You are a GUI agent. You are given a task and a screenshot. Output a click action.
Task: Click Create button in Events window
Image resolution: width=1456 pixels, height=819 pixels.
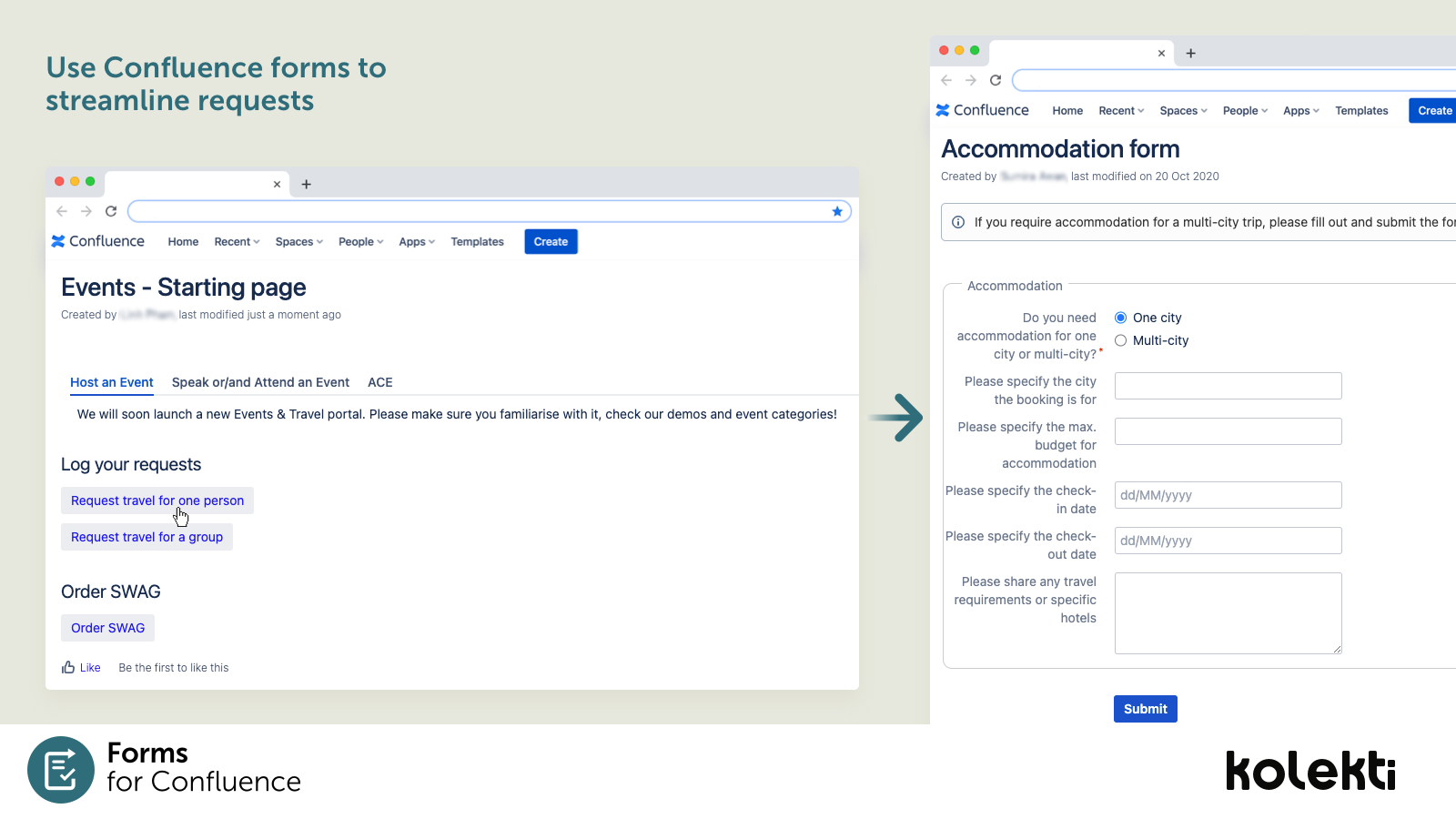(x=551, y=242)
